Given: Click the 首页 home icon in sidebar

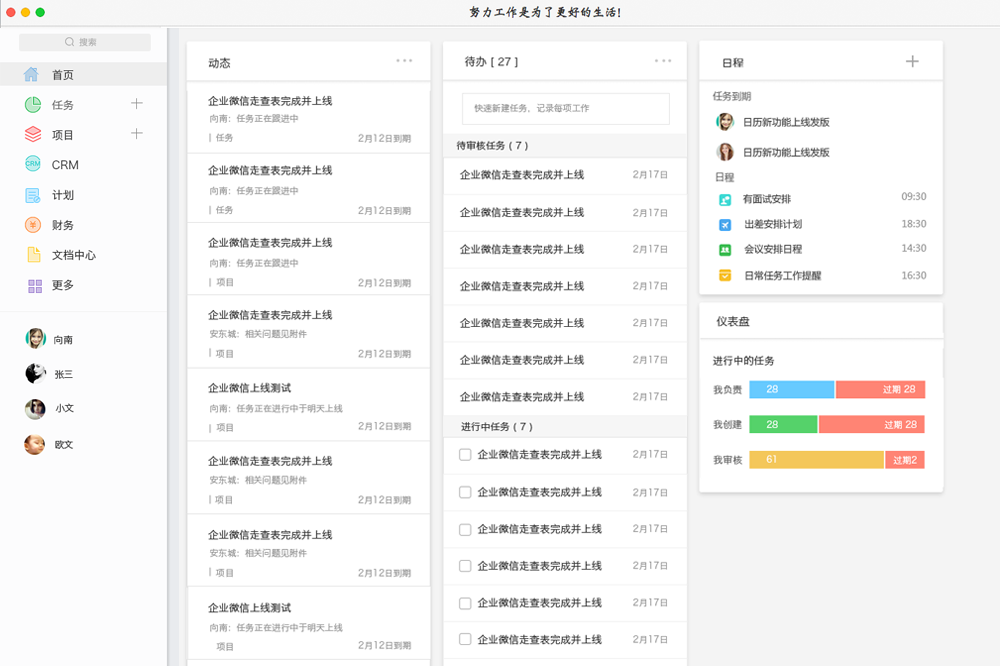Looking at the screenshot, I should point(32,74).
